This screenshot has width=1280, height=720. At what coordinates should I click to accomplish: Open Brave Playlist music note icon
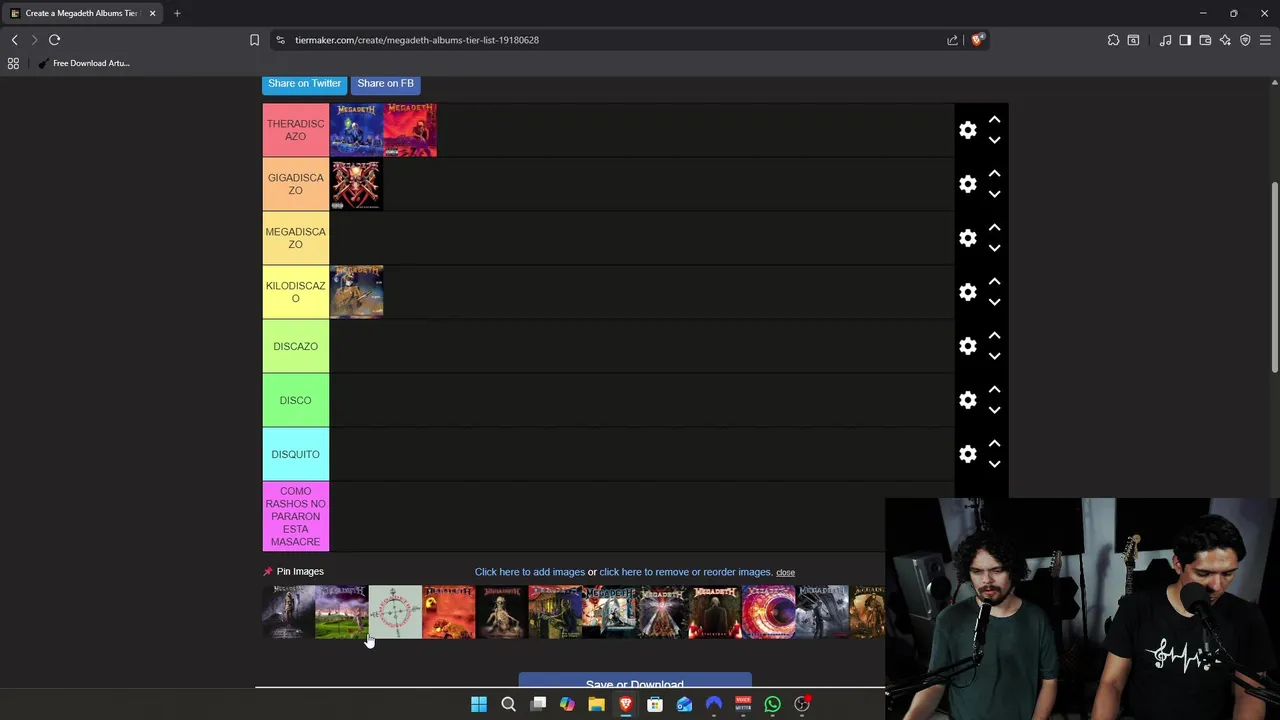point(1165,40)
